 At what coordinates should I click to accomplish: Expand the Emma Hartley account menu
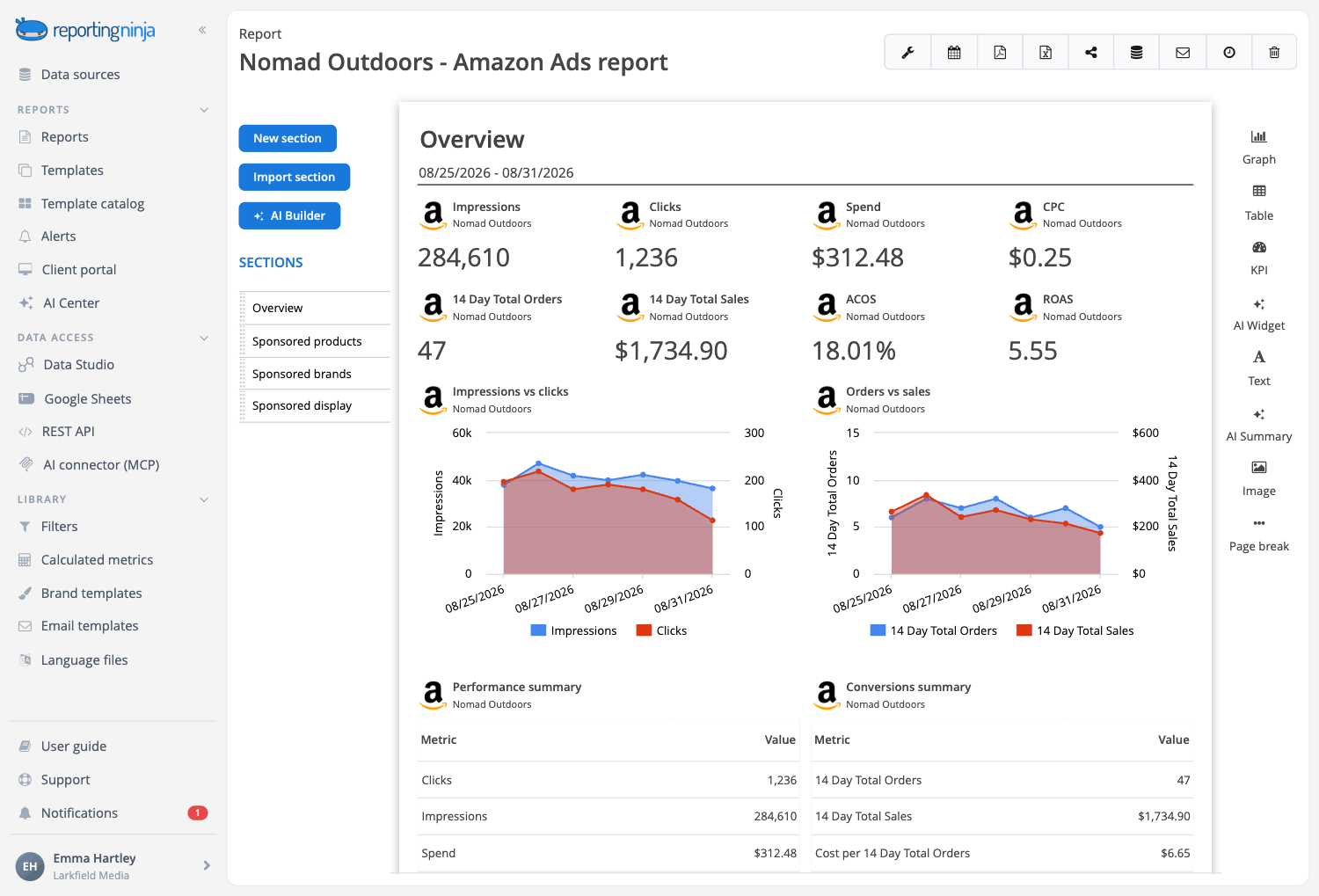[207, 865]
